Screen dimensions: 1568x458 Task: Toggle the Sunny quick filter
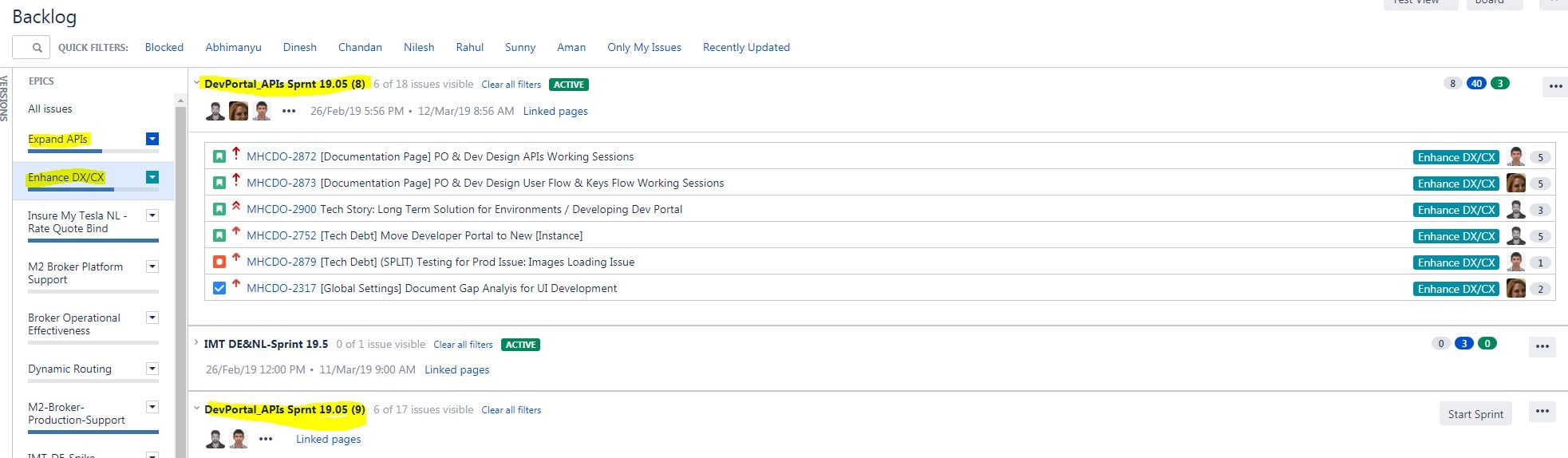pos(520,48)
